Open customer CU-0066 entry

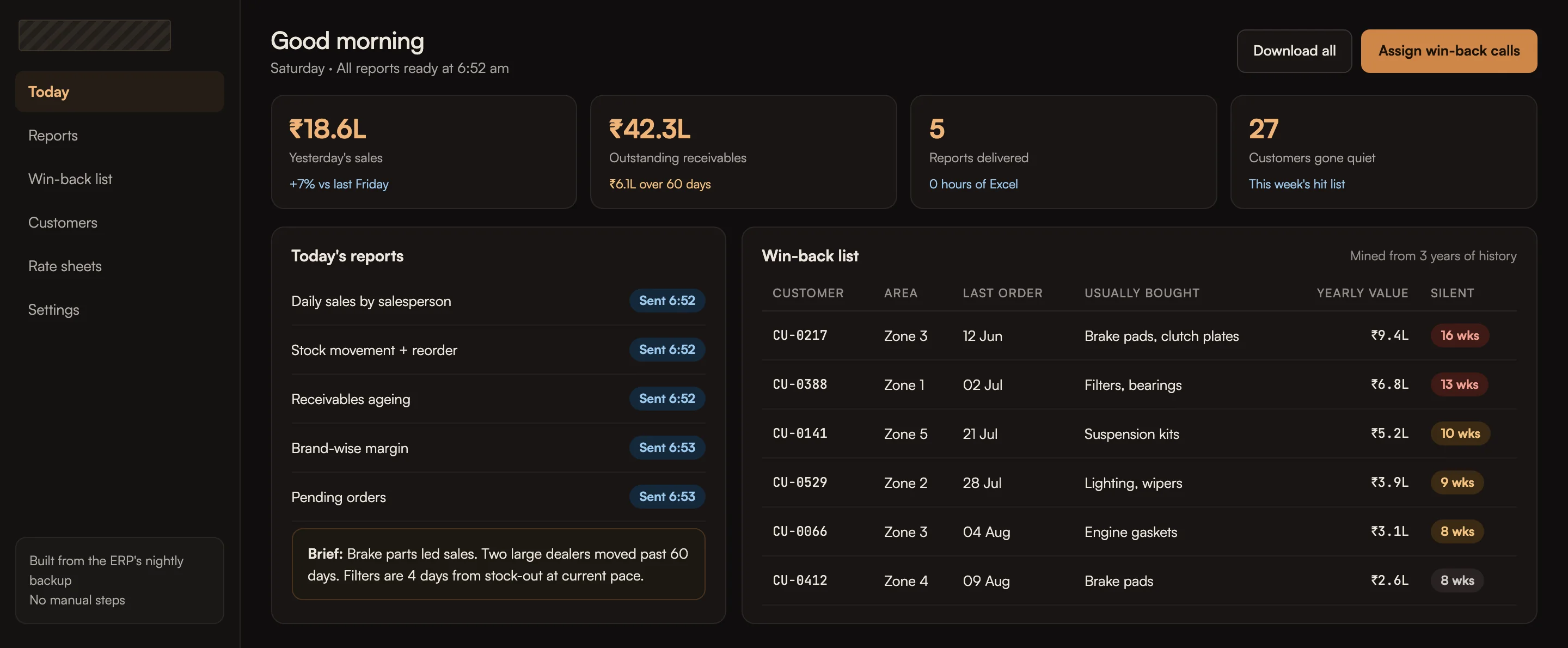tap(1139, 531)
